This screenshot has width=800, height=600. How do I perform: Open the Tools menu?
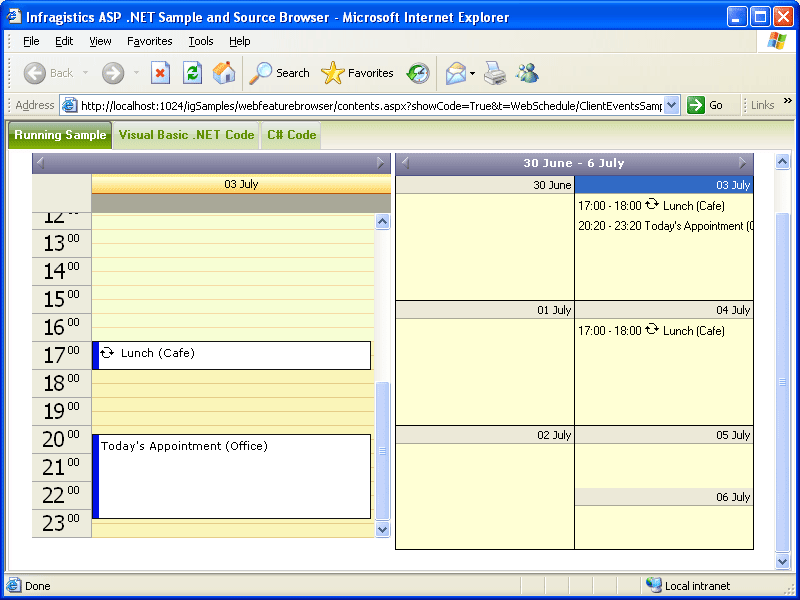[x=200, y=41]
